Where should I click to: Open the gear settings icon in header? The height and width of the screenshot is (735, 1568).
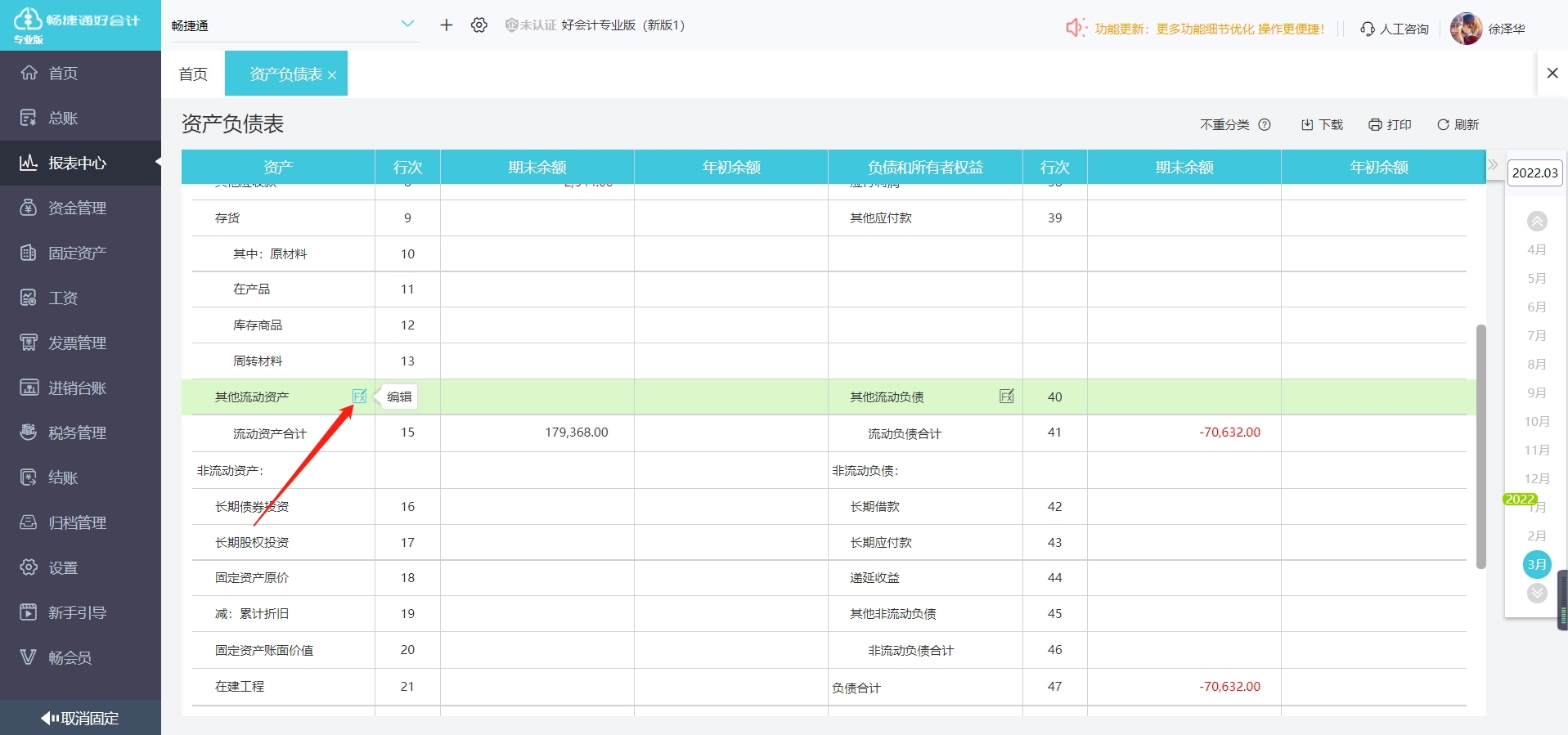tap(479, 25)
